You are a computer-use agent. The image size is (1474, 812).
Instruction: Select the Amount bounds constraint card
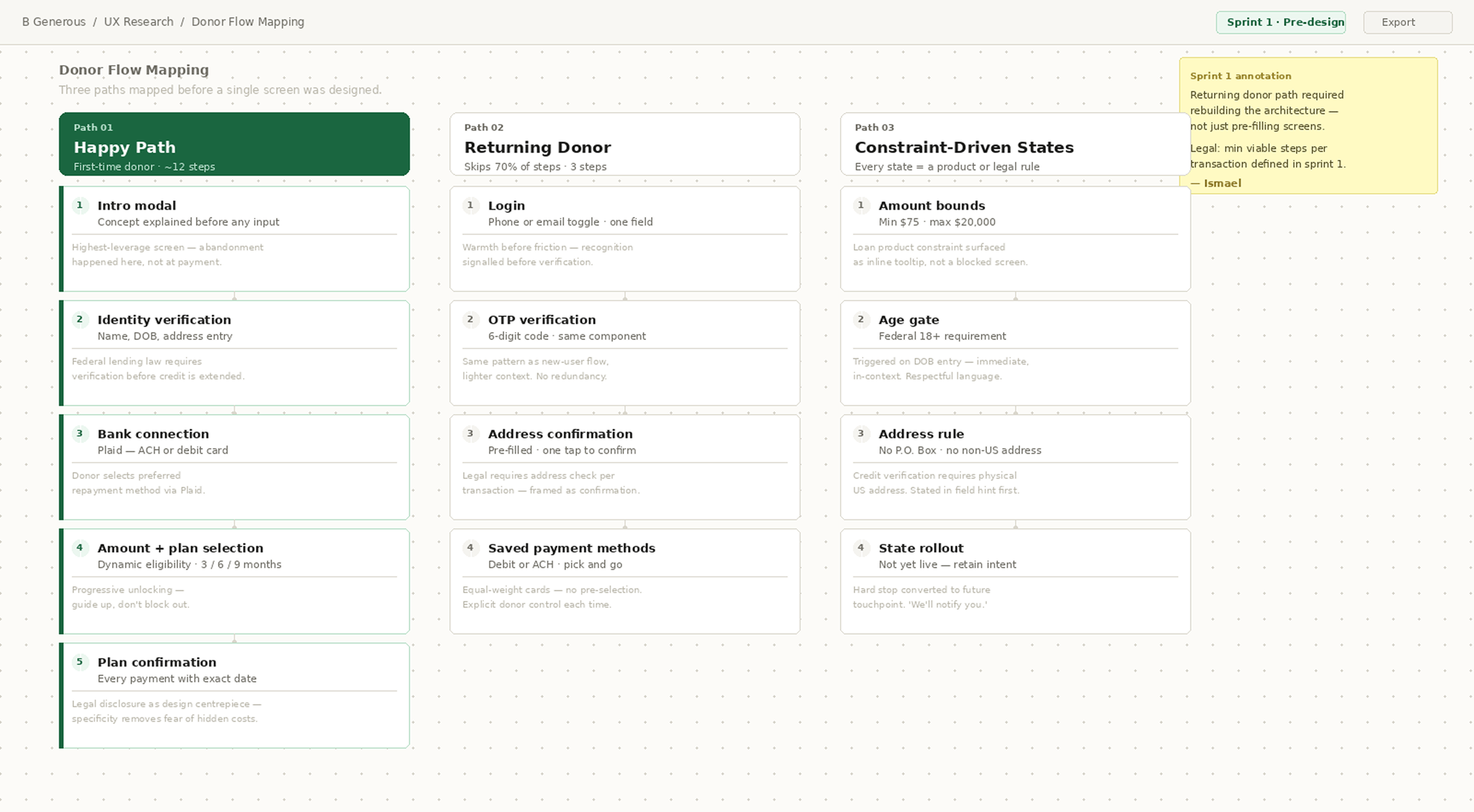tap(1015, 239)
